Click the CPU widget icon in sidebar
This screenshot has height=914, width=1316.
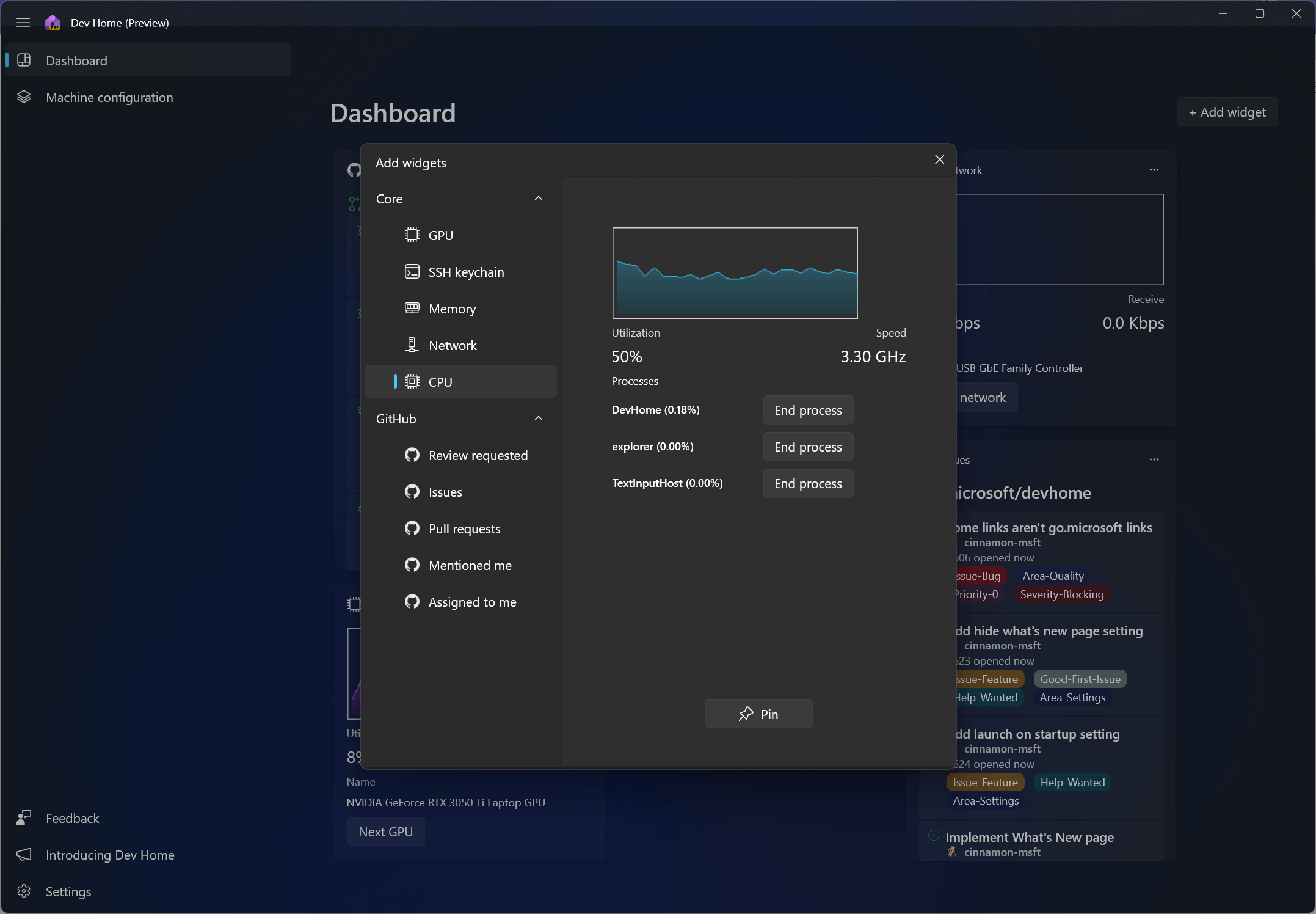coord(412,380)
